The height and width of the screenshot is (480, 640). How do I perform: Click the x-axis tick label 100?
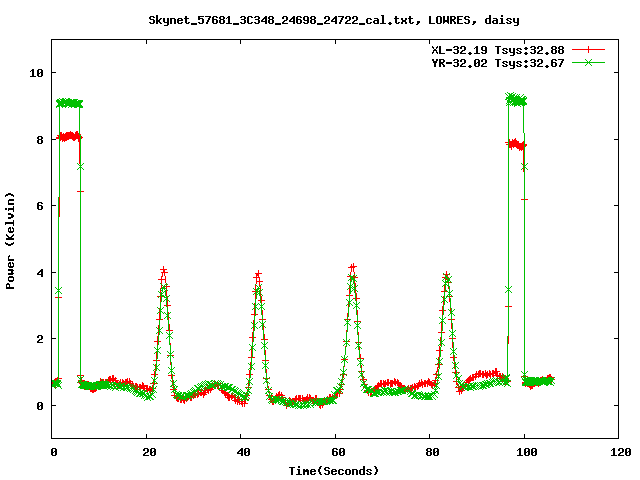[527, 452]
